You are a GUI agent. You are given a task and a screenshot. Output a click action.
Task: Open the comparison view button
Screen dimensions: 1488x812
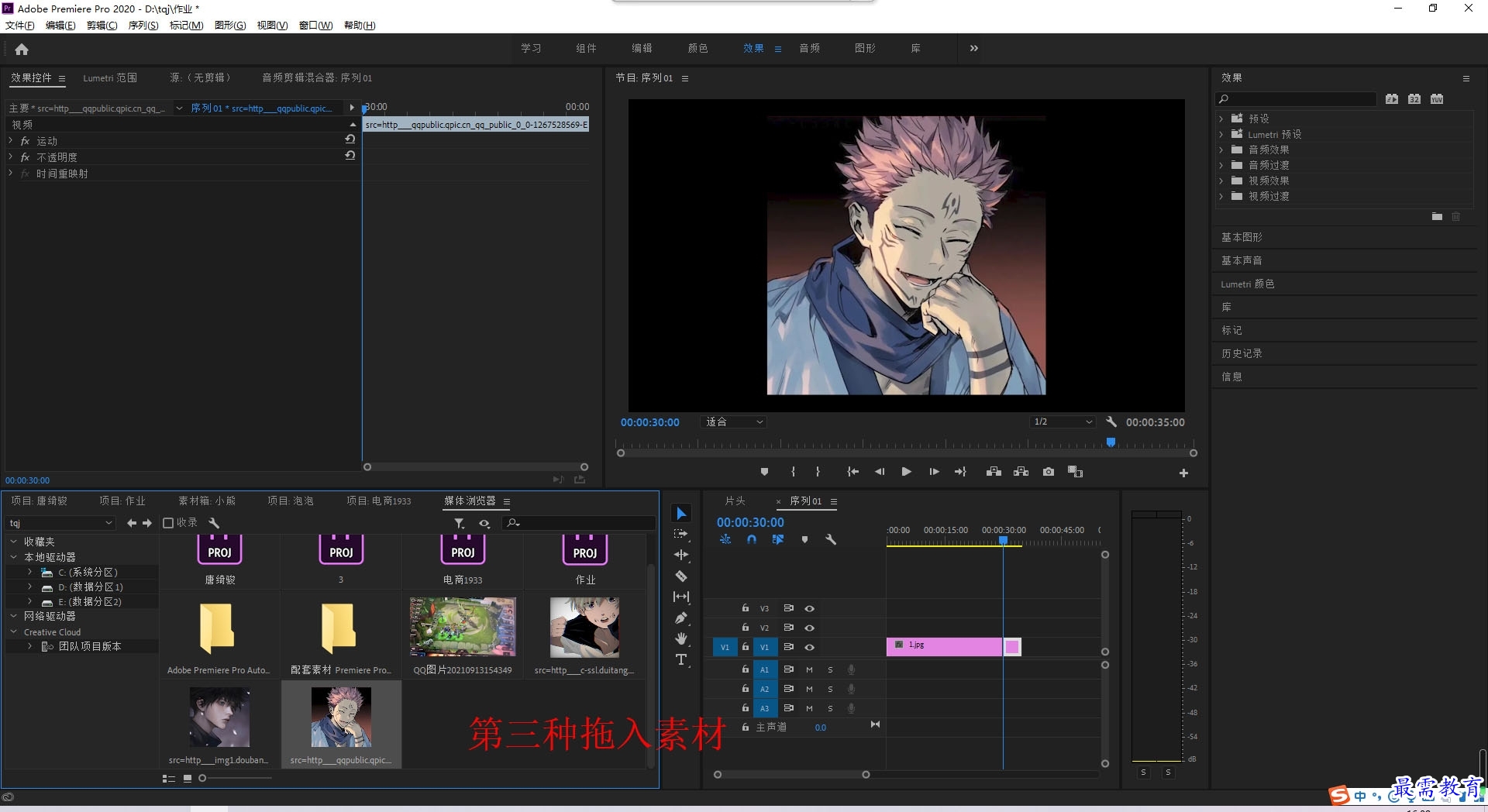pyautogui.click(x=1075, y=472)
